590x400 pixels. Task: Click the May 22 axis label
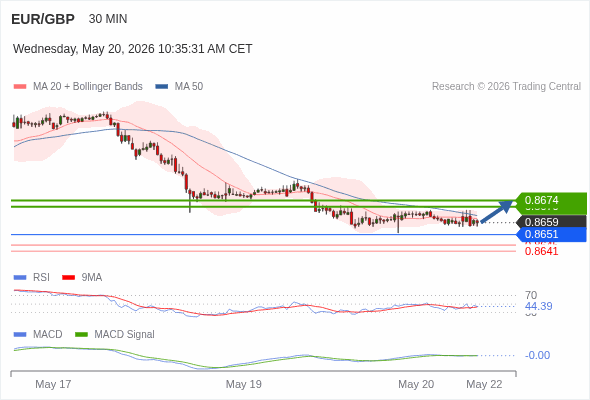click(484, 384)
